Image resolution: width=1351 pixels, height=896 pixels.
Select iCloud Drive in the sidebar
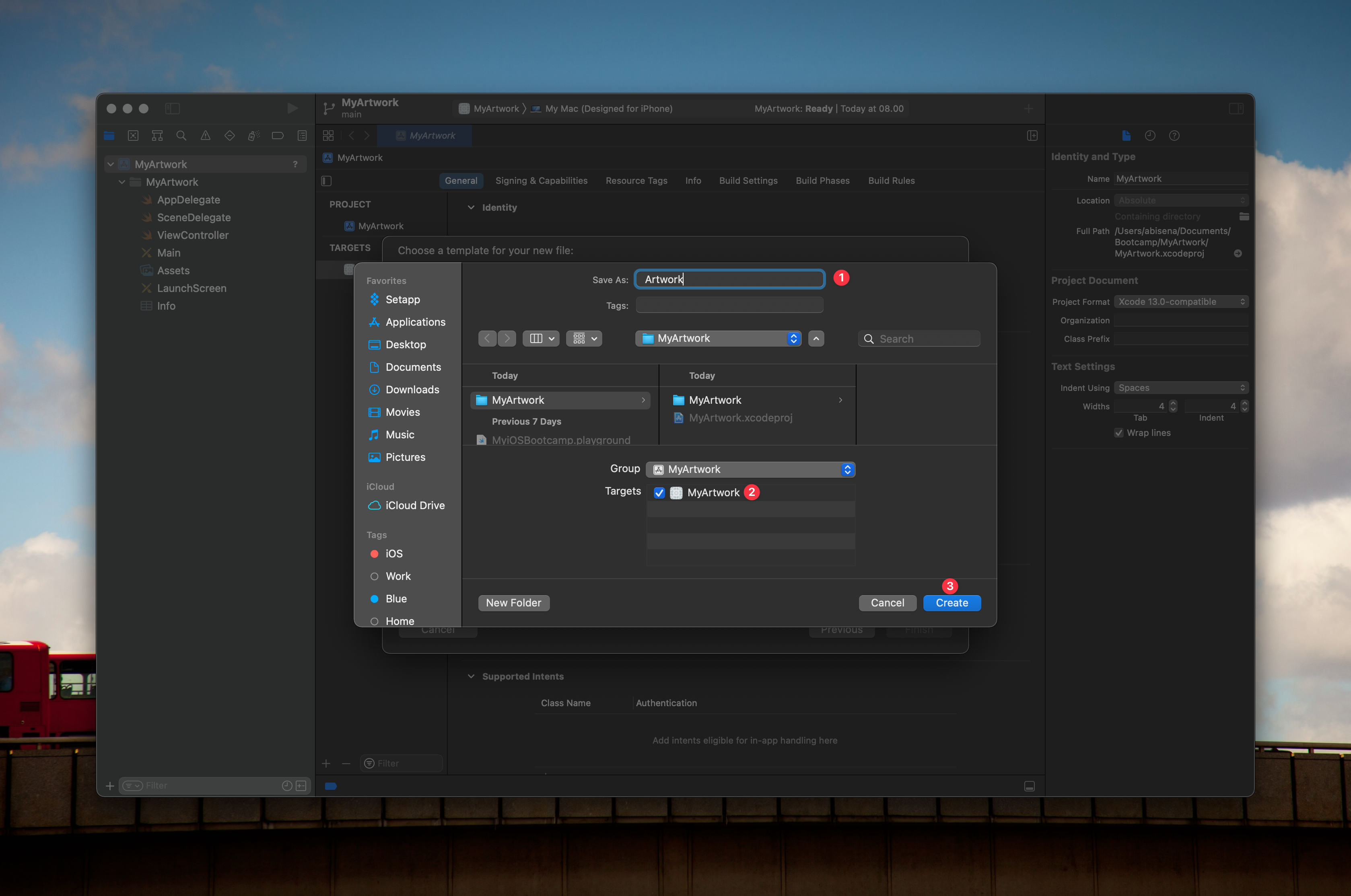click(406, 505)
